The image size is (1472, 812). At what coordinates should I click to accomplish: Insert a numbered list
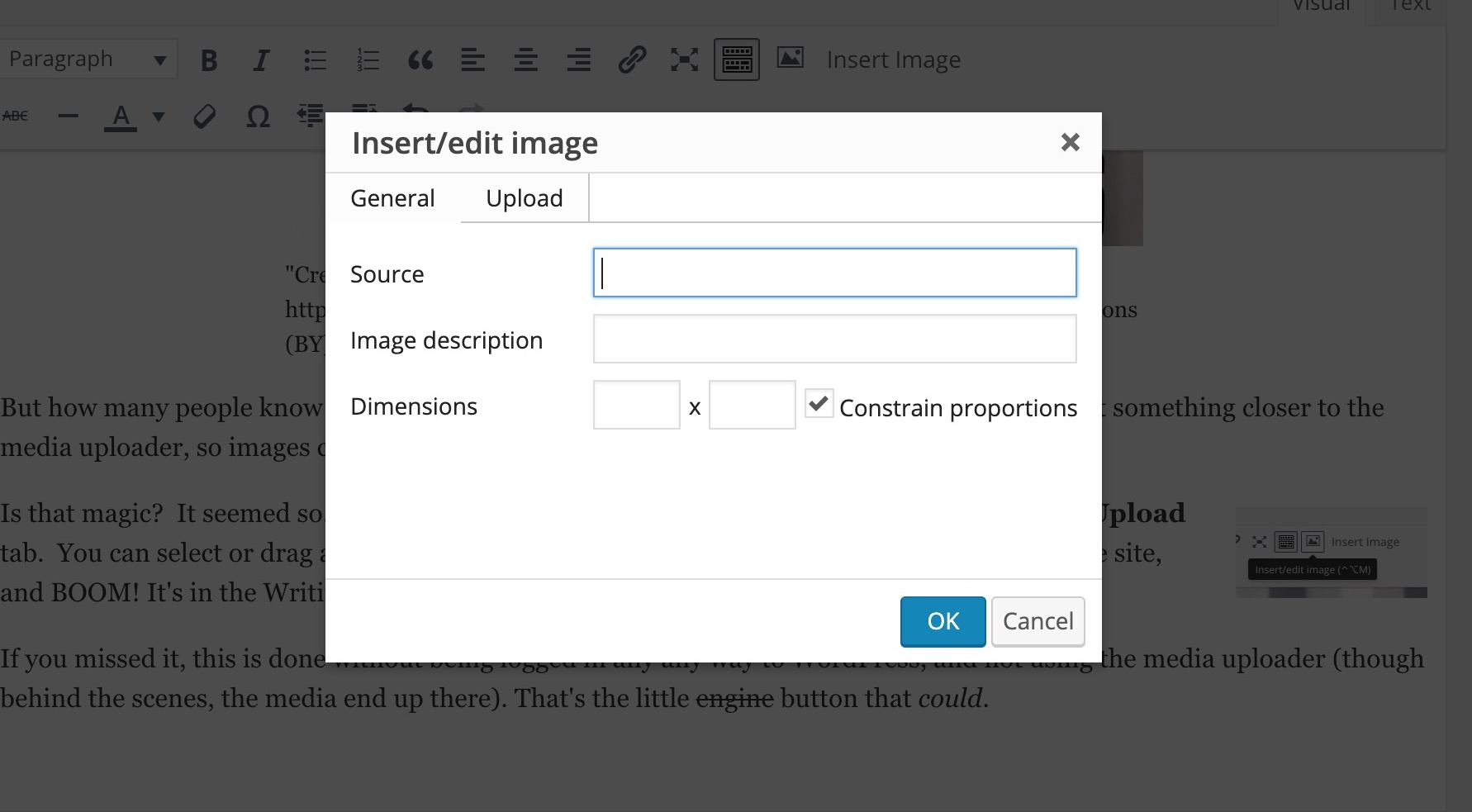tap(368, 60)
